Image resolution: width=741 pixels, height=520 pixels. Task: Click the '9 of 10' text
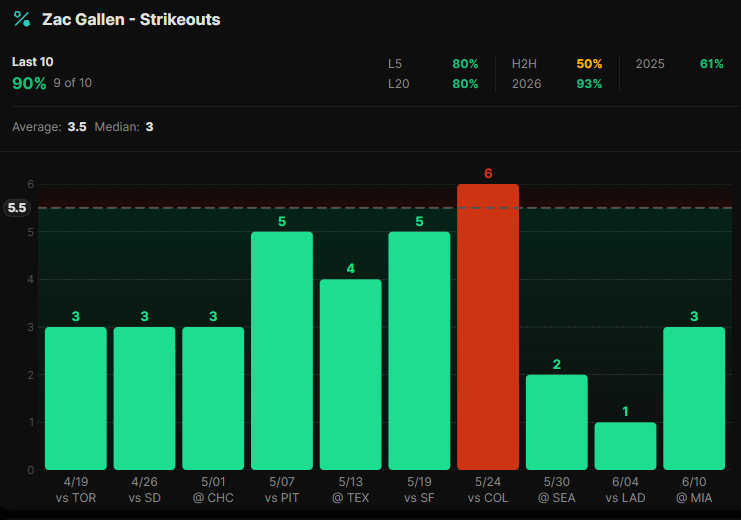point(73,83)
